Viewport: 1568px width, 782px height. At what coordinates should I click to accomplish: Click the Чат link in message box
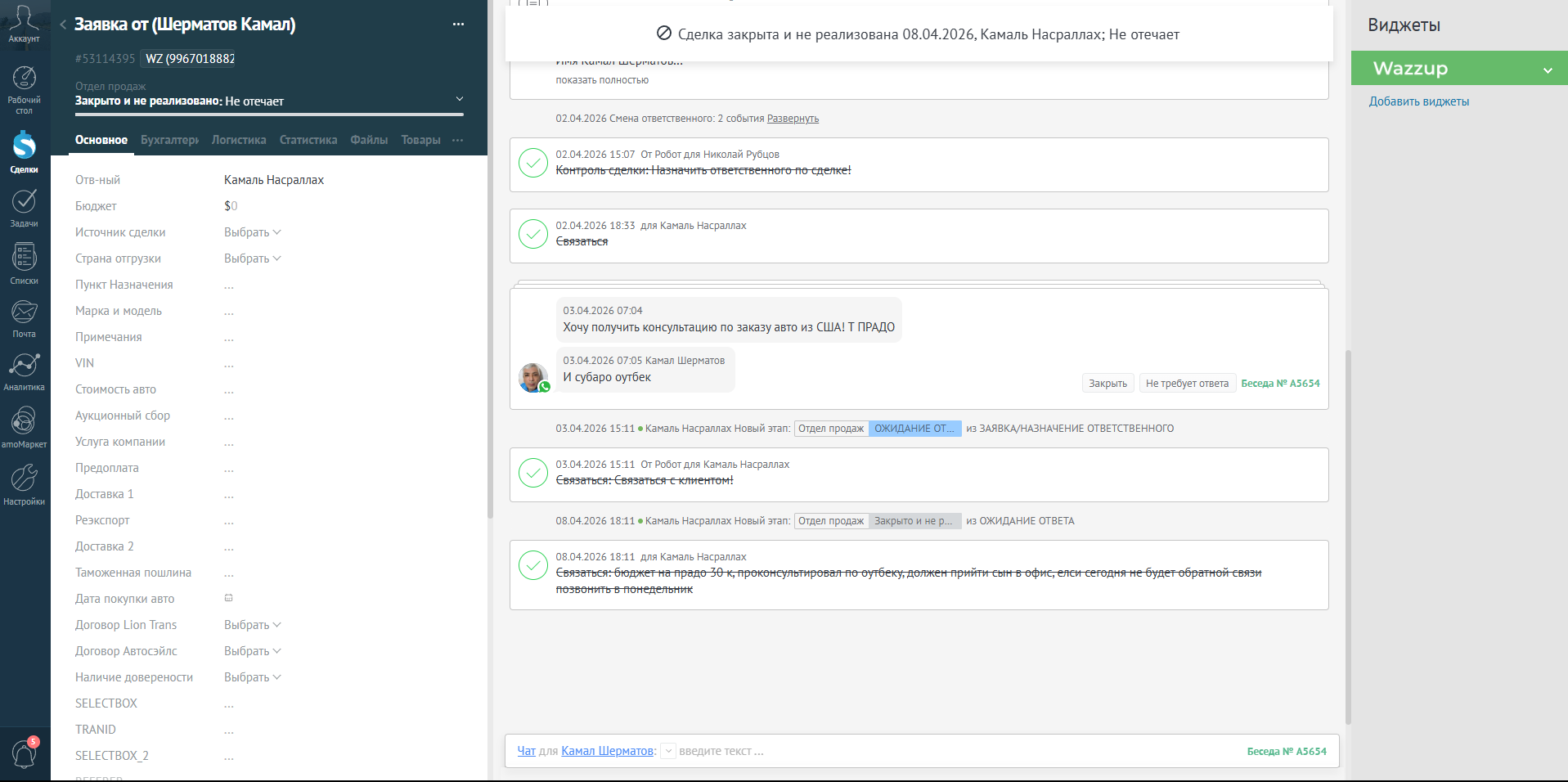(526, 751)
